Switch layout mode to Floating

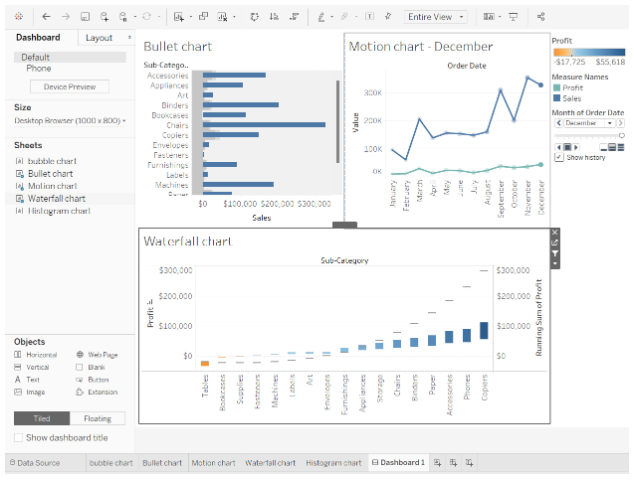pos(98,419)
